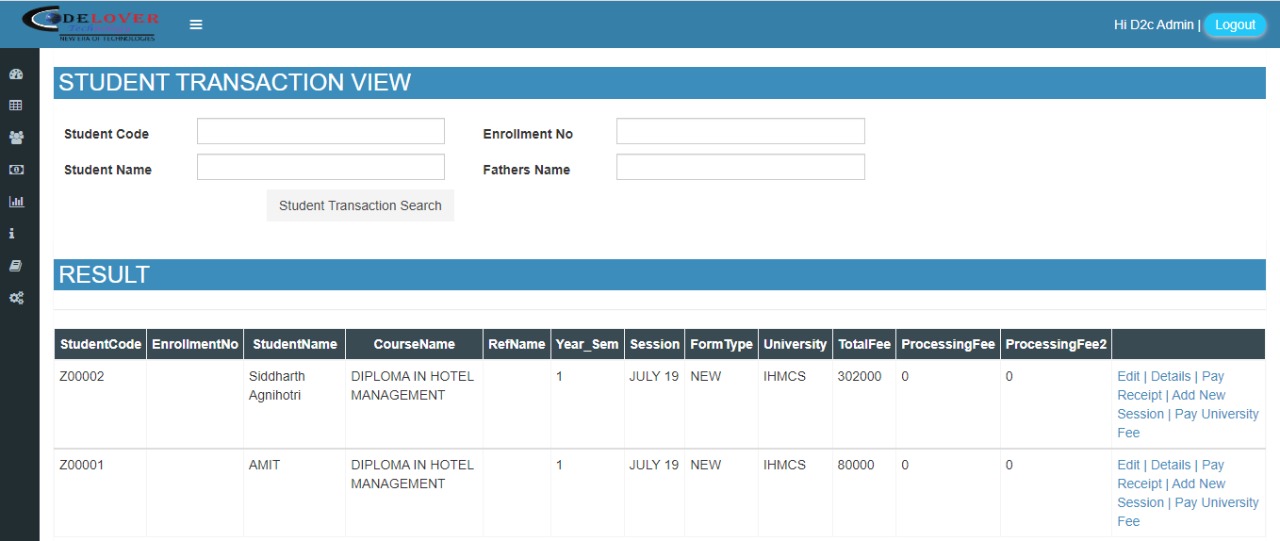Click Student Transaction Search button
Image resolution: width=1280 pixels, height=541 pixels.
[x=360, y=205]
